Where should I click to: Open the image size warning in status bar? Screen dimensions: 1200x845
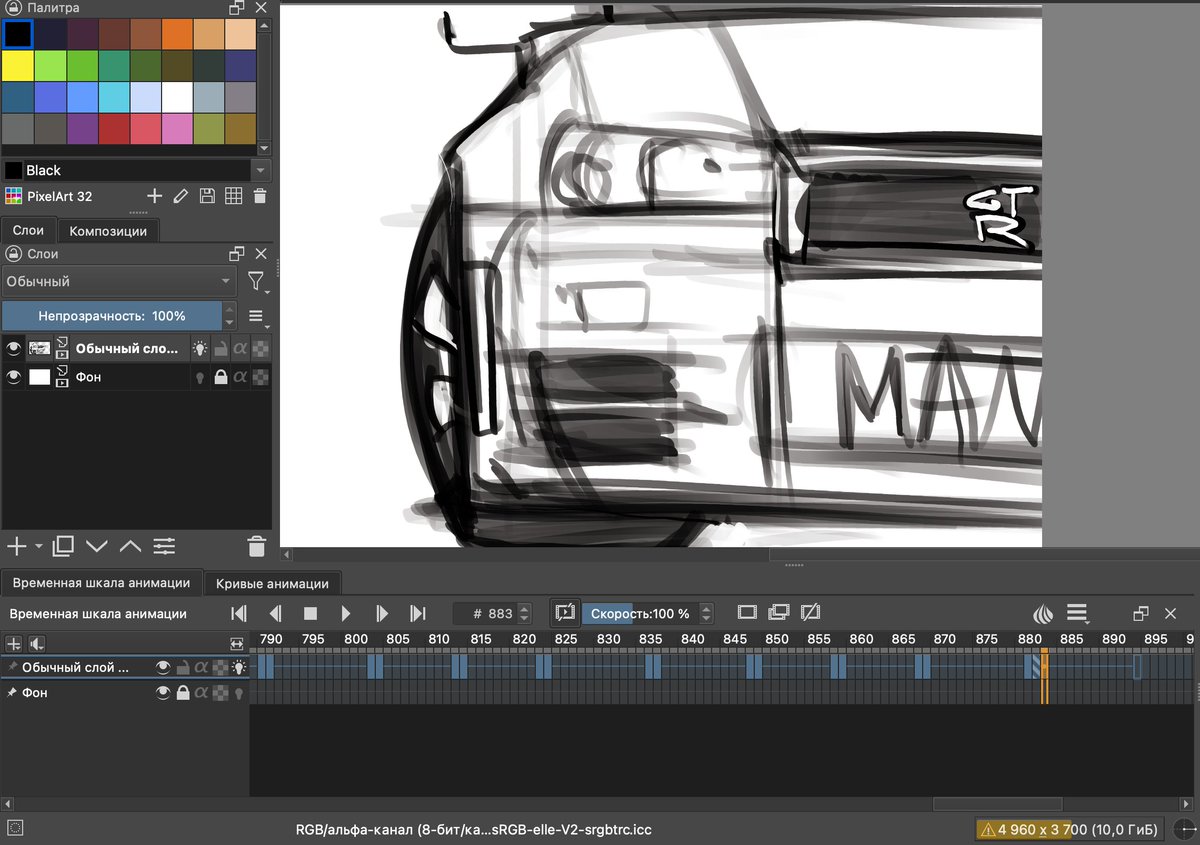[1068, 829]
